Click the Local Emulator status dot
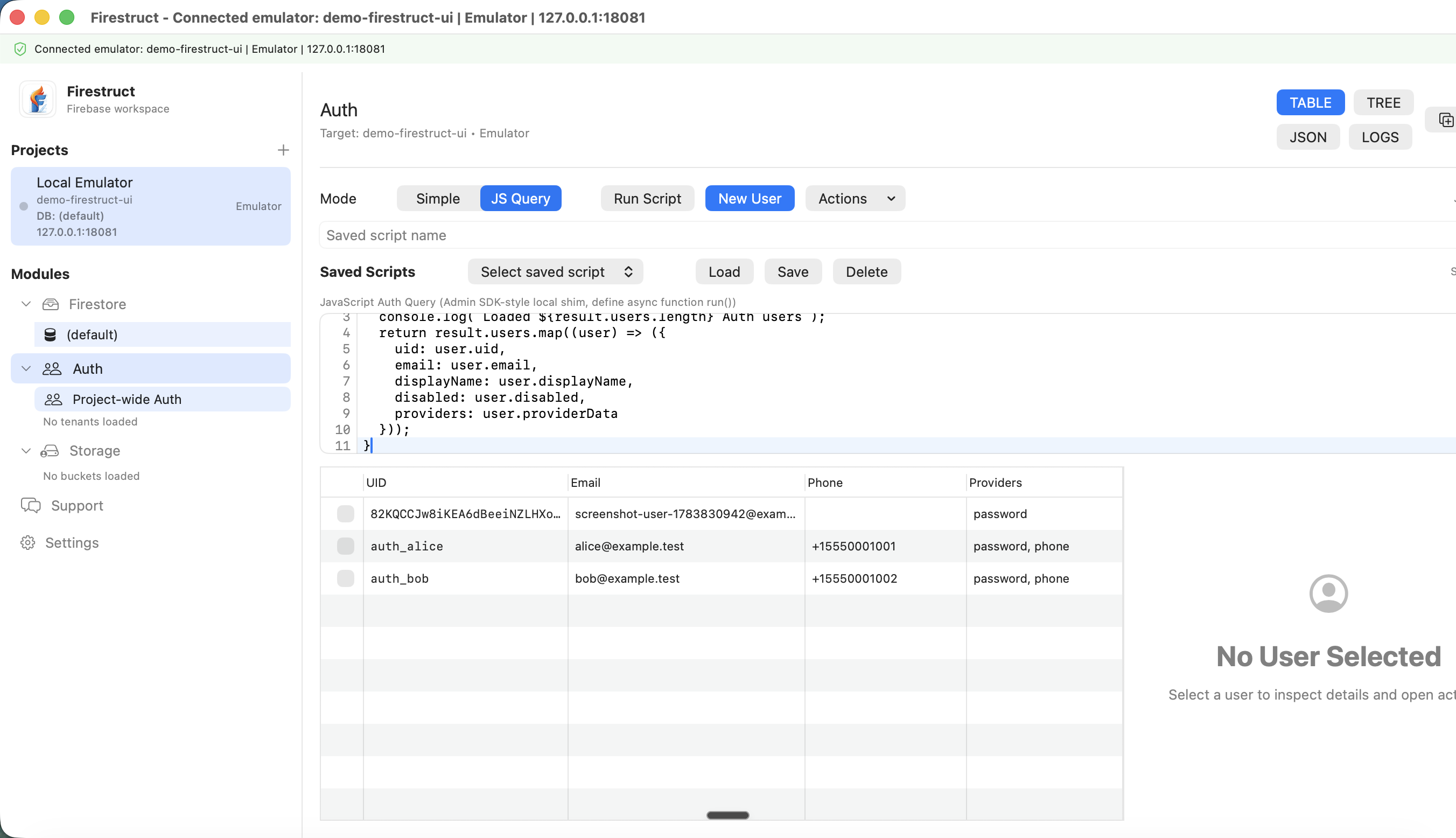1456x838 pixels. [24, 206]
